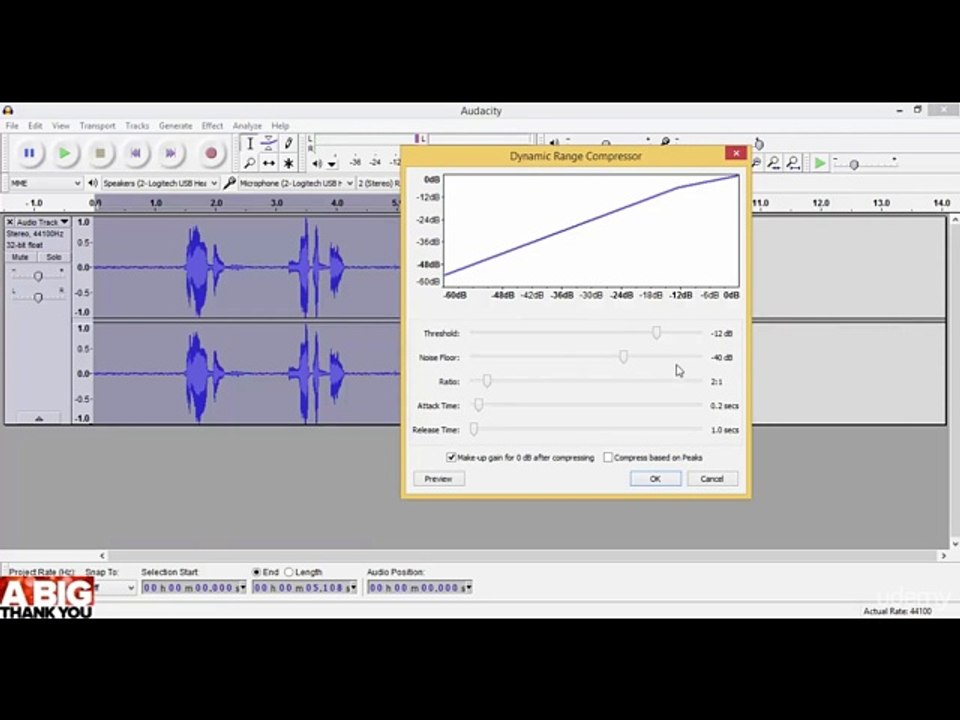Click the 12.0 mark on timeline ruler
This screenshot has width=960, height=720.
click(x=820, y=203)
